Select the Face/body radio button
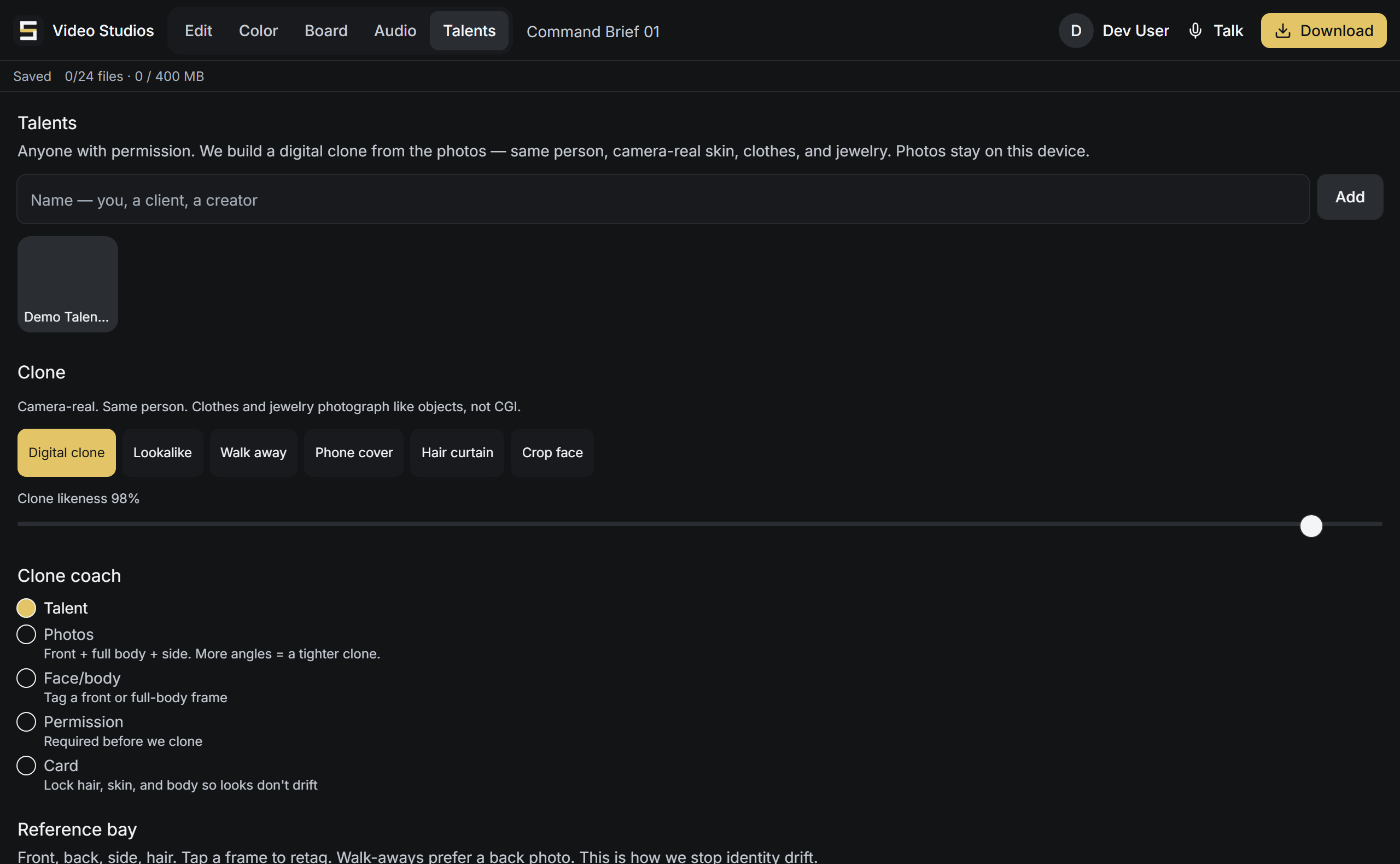1400x864 pixels. (26, 678)
